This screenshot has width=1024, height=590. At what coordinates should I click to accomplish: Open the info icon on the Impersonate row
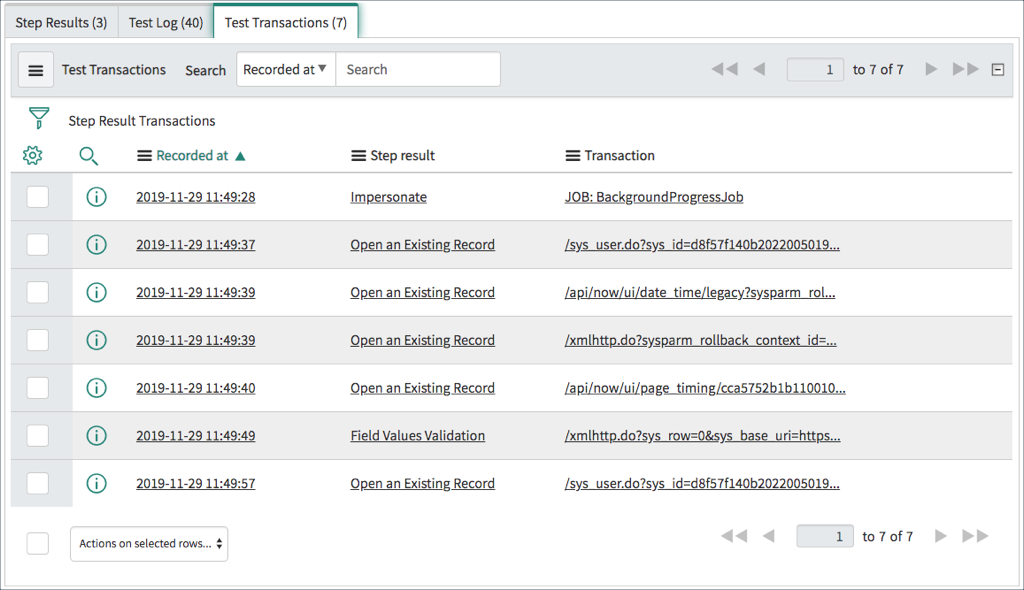[x=96, y=196]
